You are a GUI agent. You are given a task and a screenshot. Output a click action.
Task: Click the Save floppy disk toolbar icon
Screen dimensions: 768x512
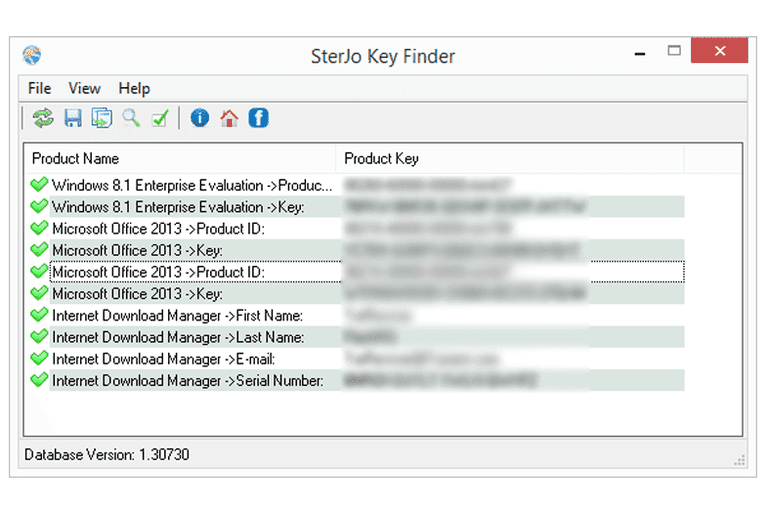(73, 118)
